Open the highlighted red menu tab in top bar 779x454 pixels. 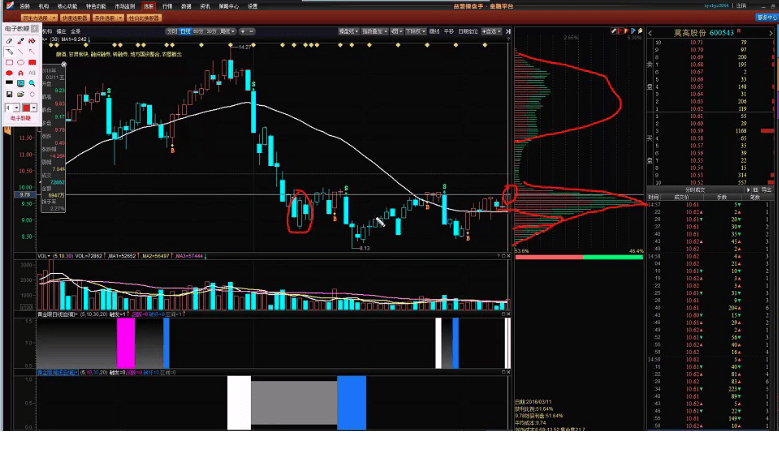(x=149, y=6)
